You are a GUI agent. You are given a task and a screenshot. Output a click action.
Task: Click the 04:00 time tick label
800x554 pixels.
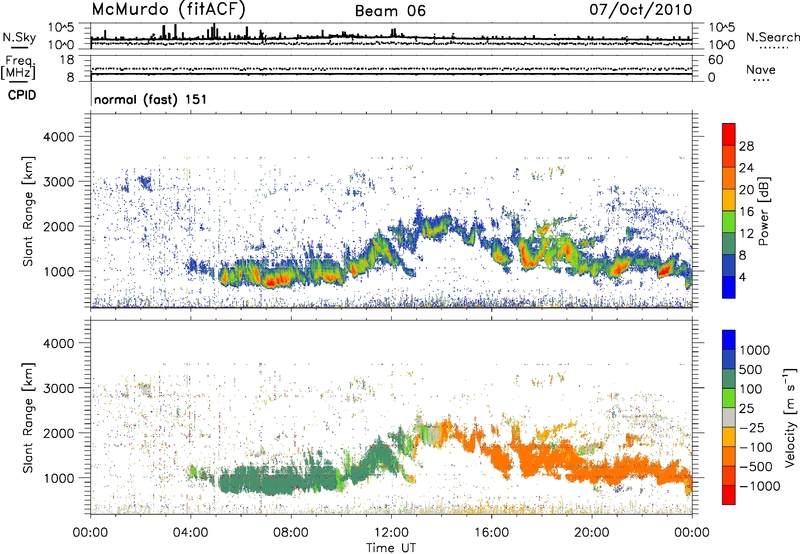click(x=190, y=533)
